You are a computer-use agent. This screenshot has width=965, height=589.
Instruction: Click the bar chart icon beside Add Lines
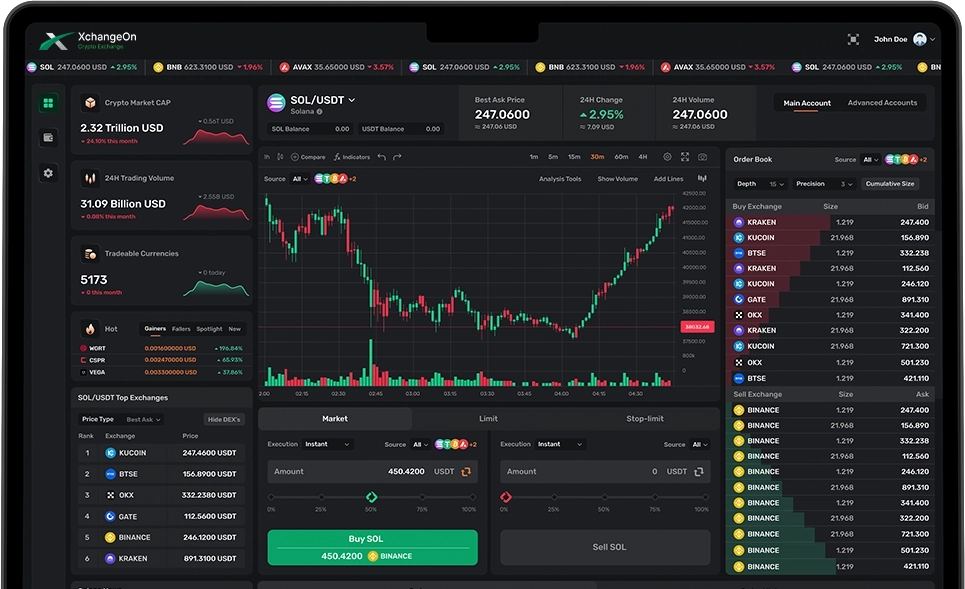point(702,178)
